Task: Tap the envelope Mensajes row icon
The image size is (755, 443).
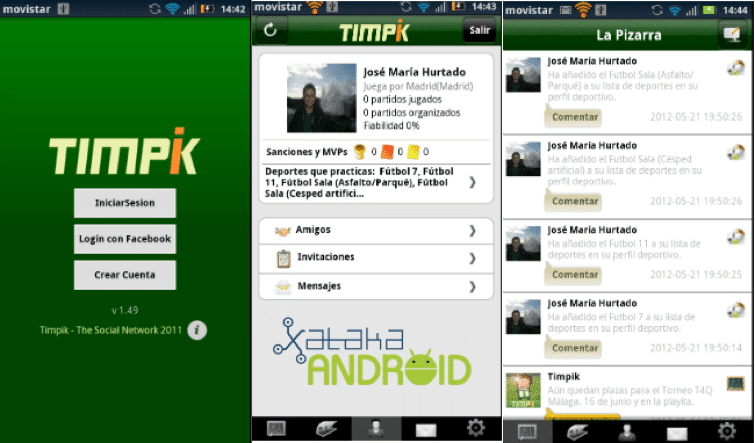Action: [283, 287]
